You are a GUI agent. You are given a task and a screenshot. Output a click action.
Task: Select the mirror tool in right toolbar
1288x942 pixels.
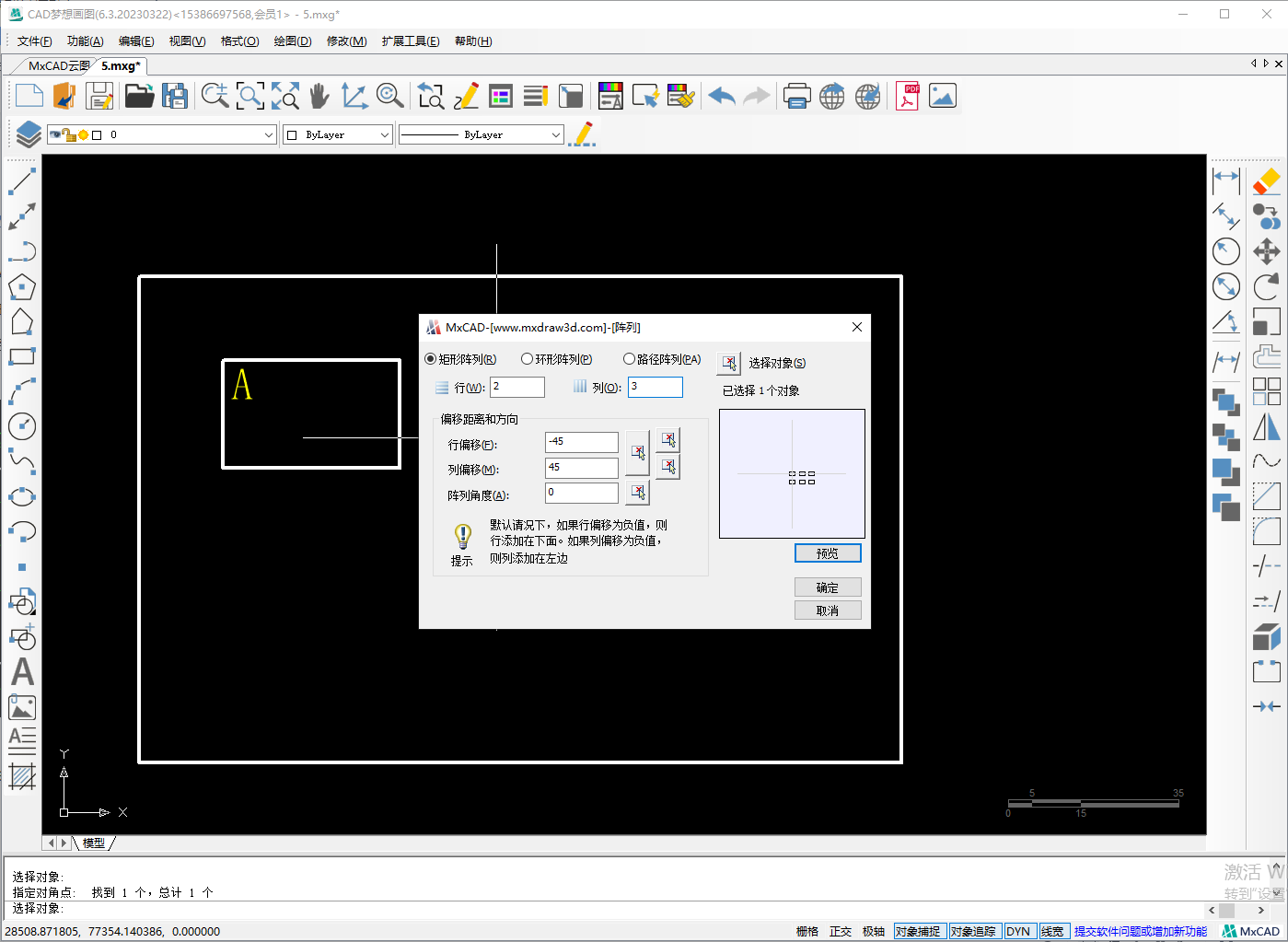1266,426
